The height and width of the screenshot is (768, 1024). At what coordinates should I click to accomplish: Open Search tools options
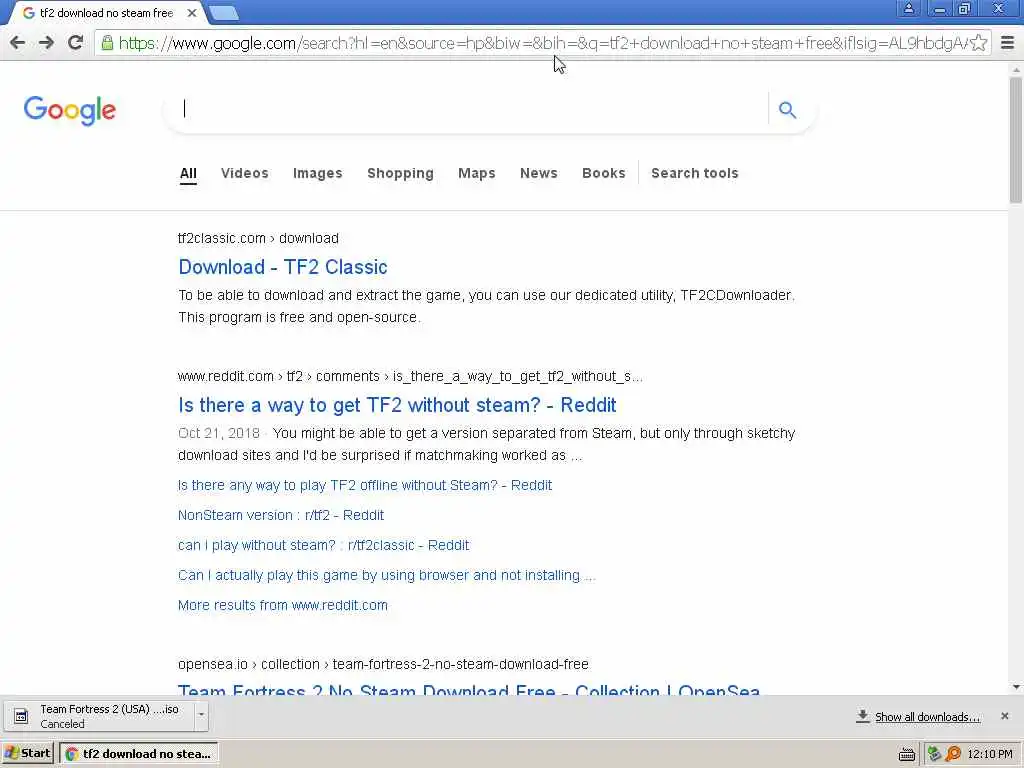tap(695, 173)
